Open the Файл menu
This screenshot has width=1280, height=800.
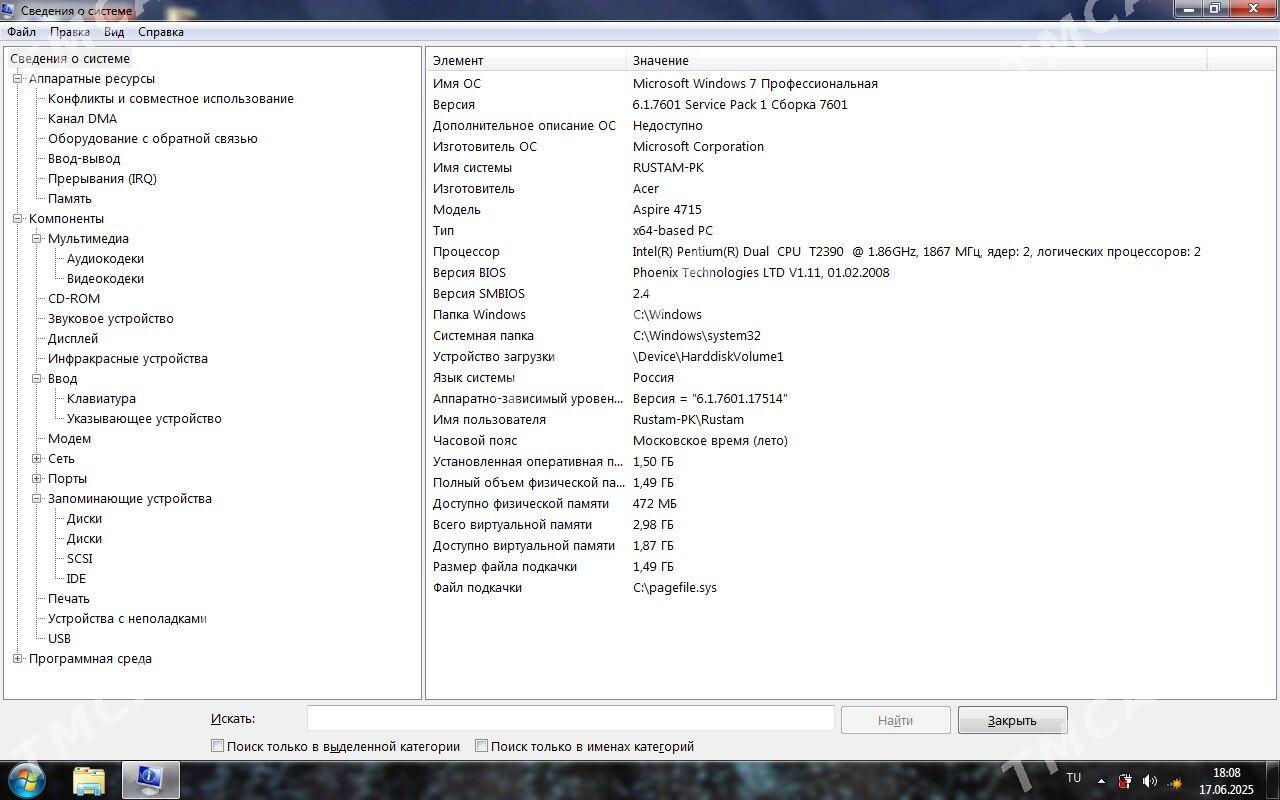[x=21, y=32]
